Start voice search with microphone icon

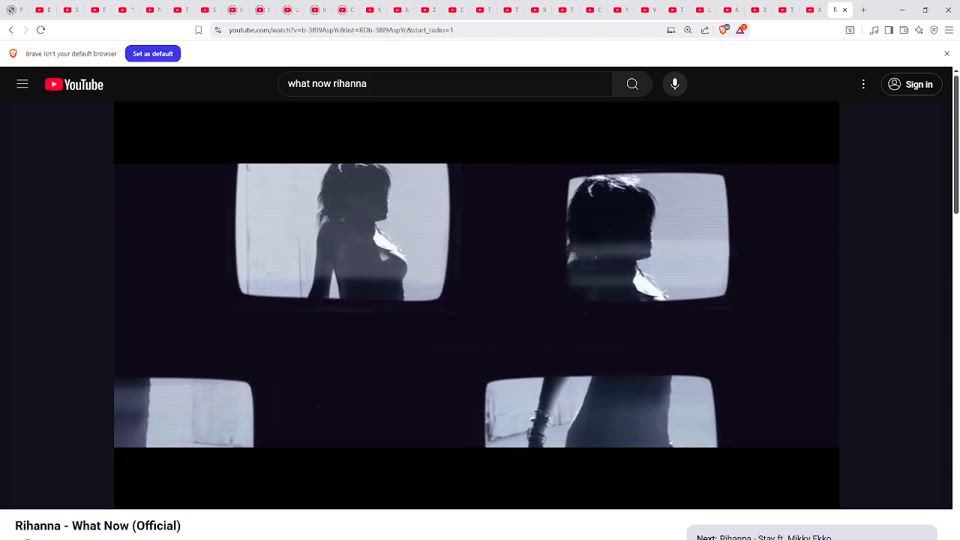coord(675,84)
